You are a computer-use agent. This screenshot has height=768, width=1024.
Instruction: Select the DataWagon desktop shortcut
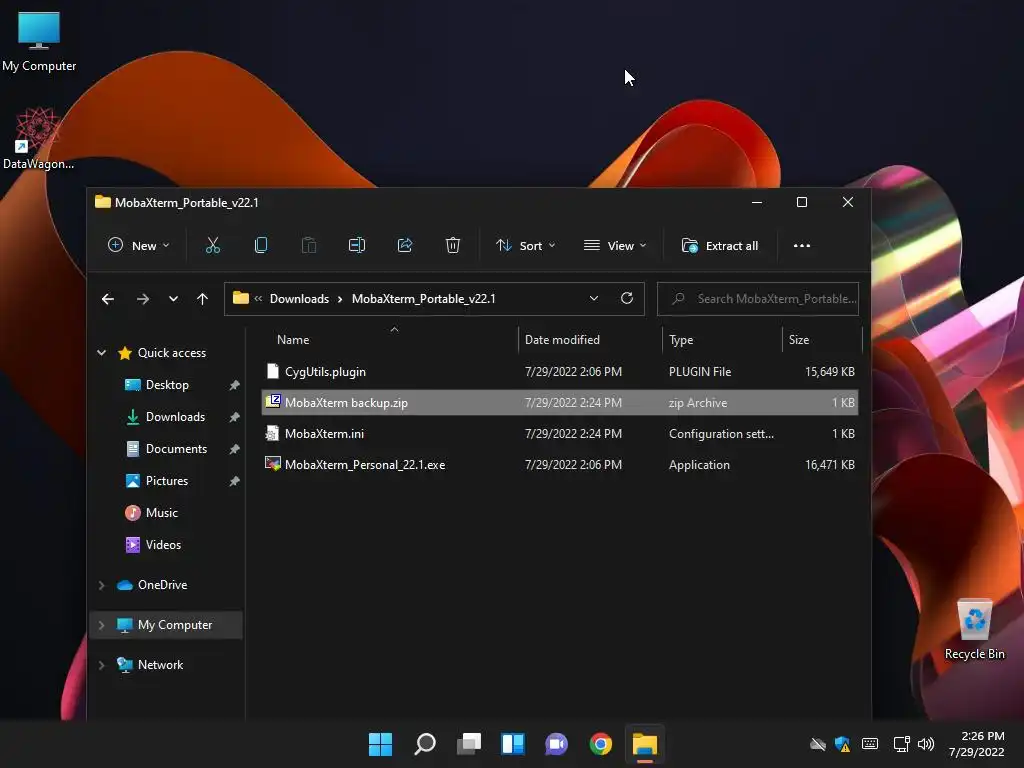tap(38, 138)
